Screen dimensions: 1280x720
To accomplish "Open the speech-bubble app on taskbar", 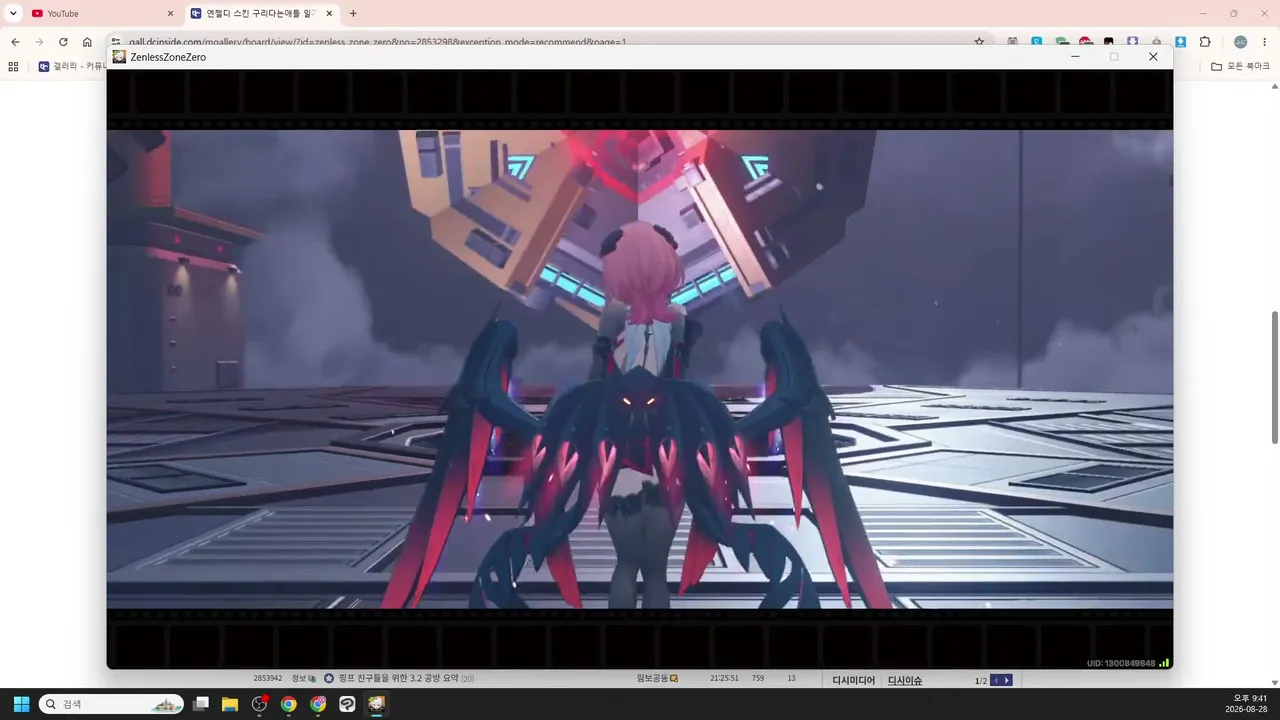I will (347, 704).
